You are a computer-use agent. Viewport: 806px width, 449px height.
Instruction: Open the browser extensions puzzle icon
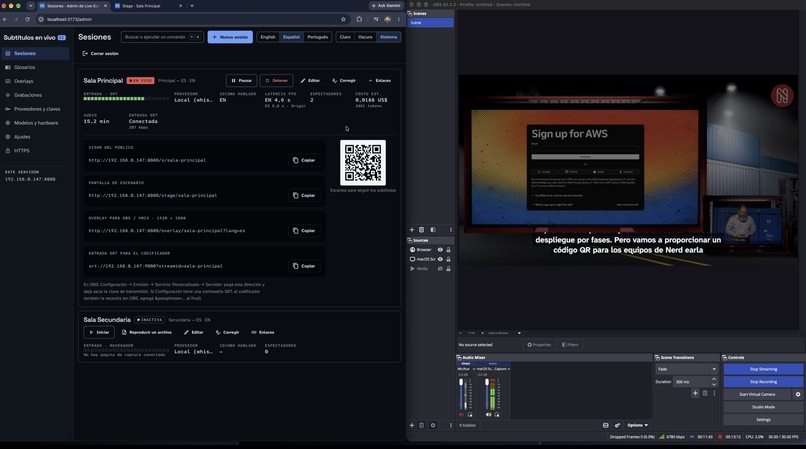point(359,19)
